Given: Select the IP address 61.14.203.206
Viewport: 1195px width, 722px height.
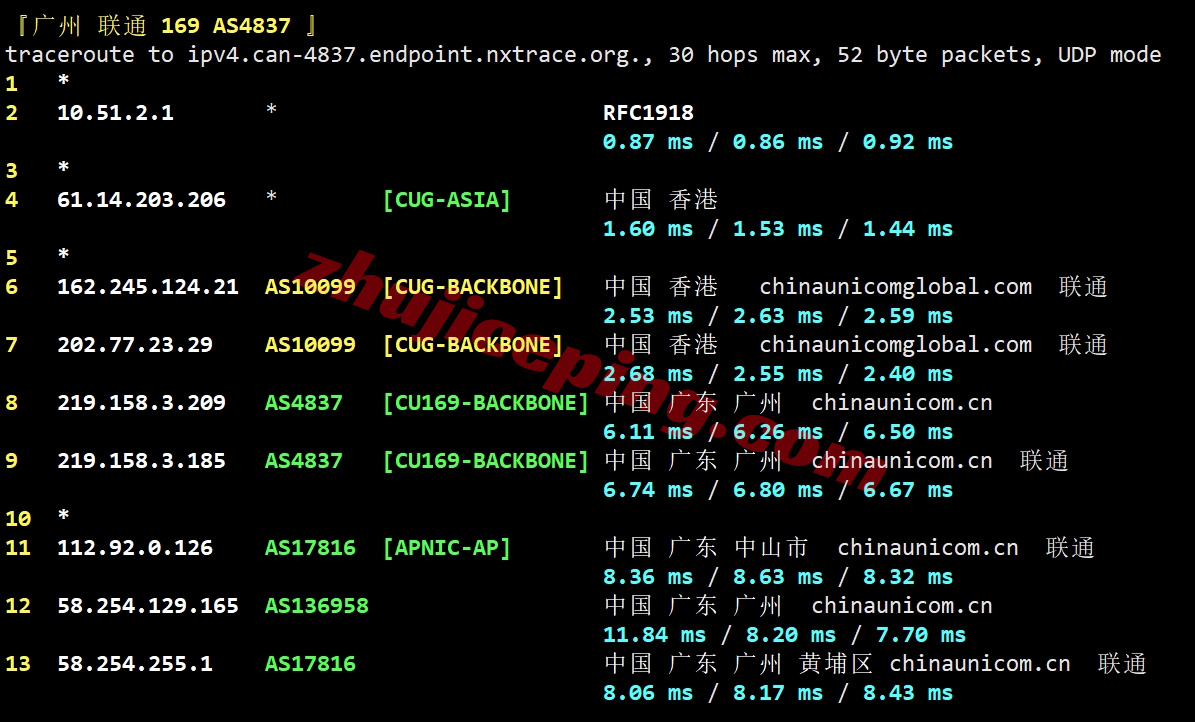Looking at the screenshot, I should point(141,200).
